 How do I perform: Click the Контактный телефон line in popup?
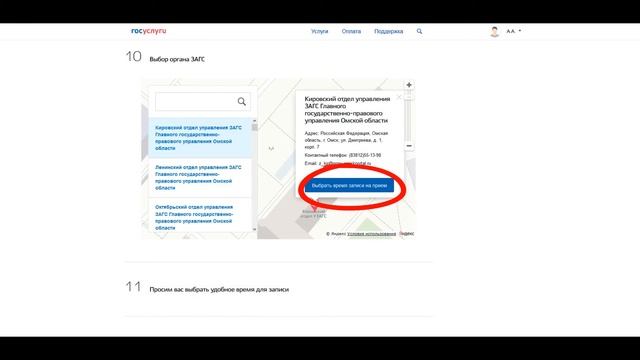pos(343,155)
